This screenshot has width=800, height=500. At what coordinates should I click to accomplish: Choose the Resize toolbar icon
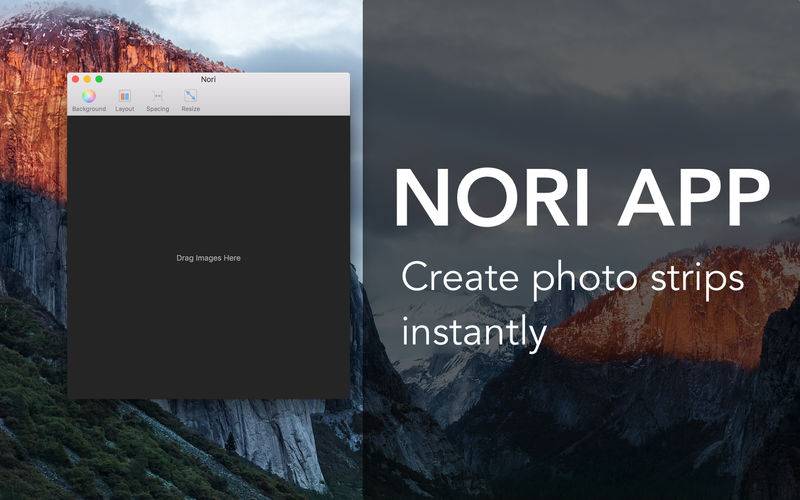click(190, 96)
